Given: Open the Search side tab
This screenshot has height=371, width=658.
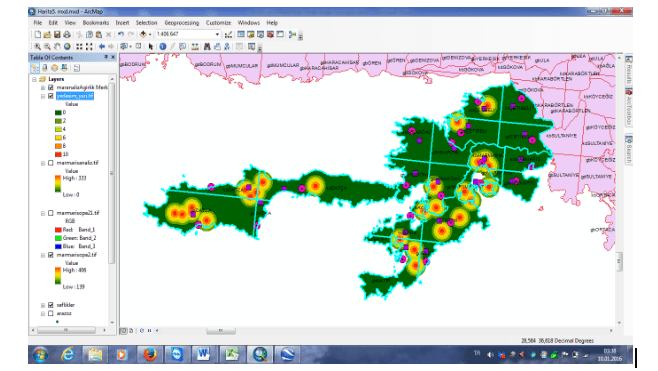Looking at the screenshot, I should (629, 150).
